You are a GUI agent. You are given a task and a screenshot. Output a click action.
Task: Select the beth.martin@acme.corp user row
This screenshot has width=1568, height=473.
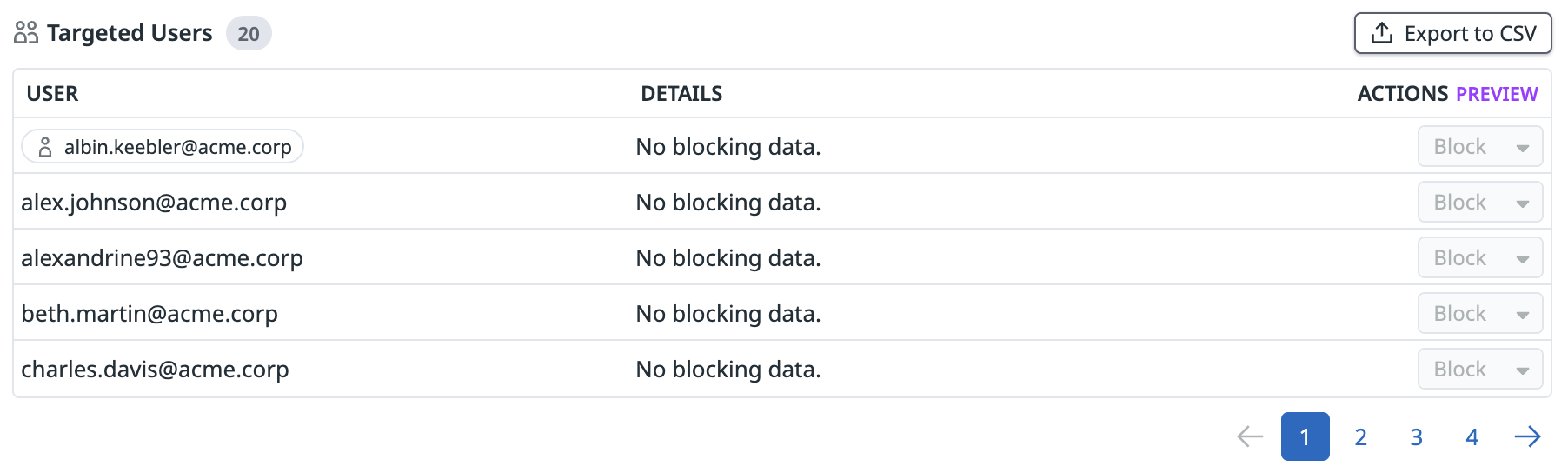click(x=149, y=314)
